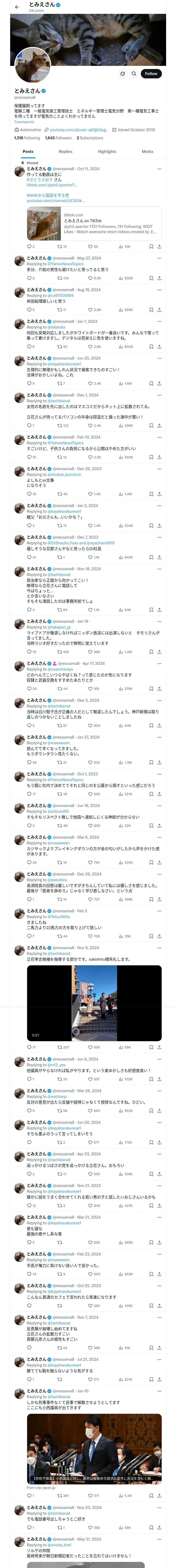View analytics of the Jan 1, 2024 post

[x=121, y=347]
